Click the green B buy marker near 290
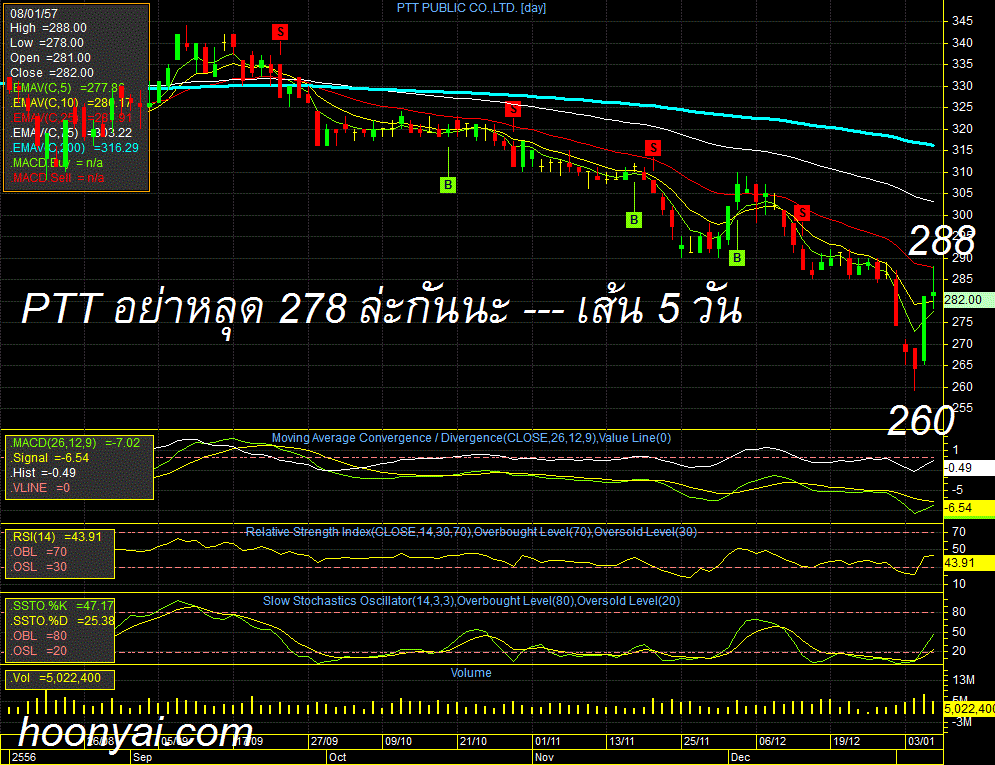The height and width of the screenshot is (765, 995). (737, 258)
